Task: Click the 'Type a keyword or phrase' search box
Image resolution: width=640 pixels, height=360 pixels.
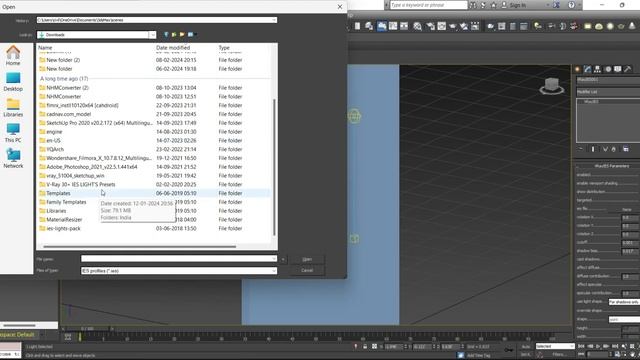Action: pyautogui.click(x=428, y=5)
